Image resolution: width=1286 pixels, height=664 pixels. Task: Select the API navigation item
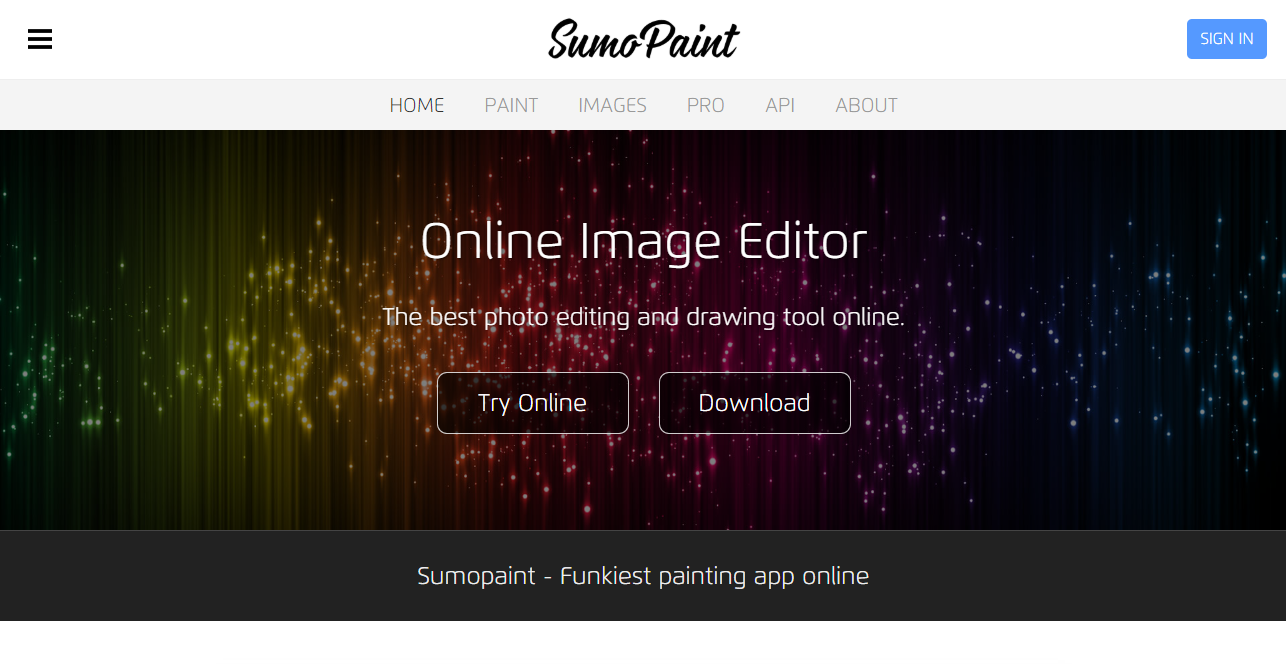780,105
